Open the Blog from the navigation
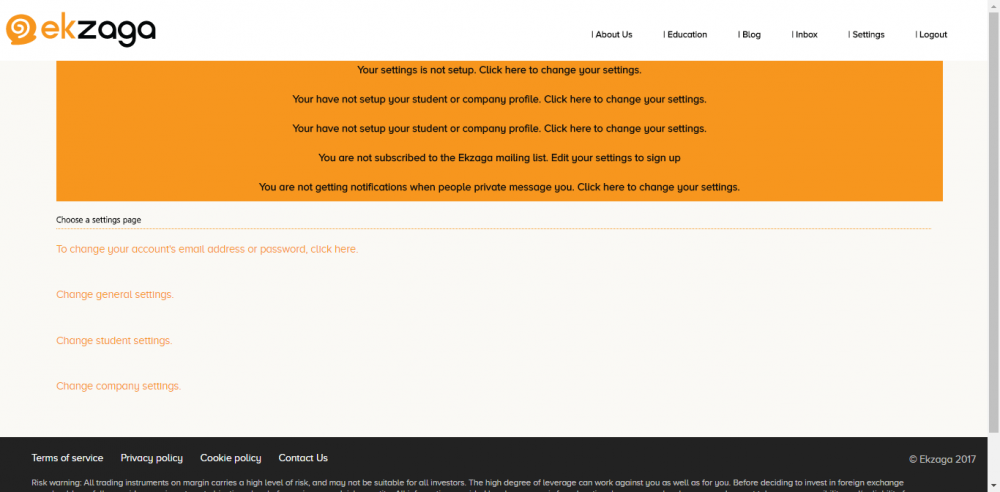Image resolution: width=1000 pixels, height=492 pixels. coord(750,34)
